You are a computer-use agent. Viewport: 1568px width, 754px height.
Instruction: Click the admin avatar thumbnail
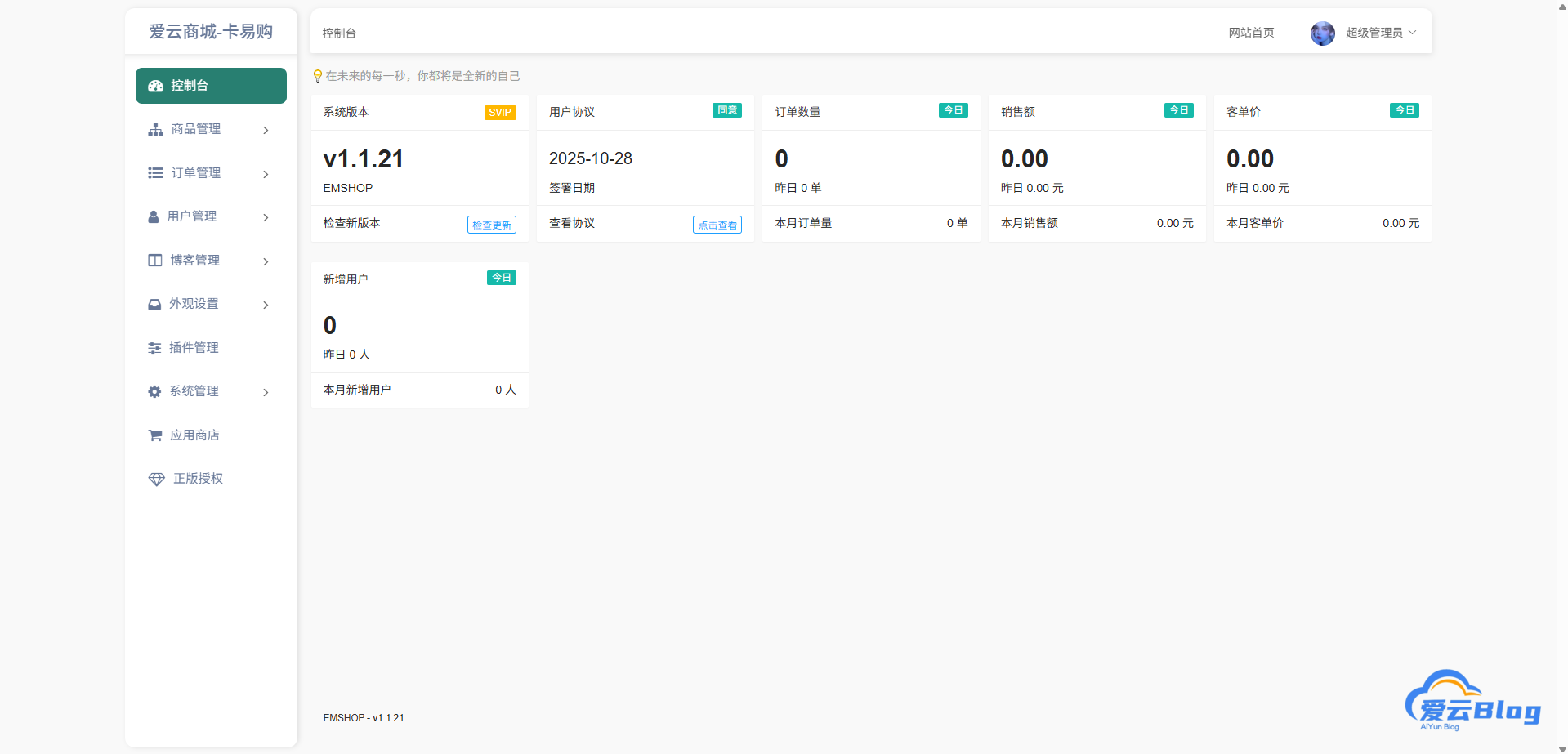click(1322, 33)
